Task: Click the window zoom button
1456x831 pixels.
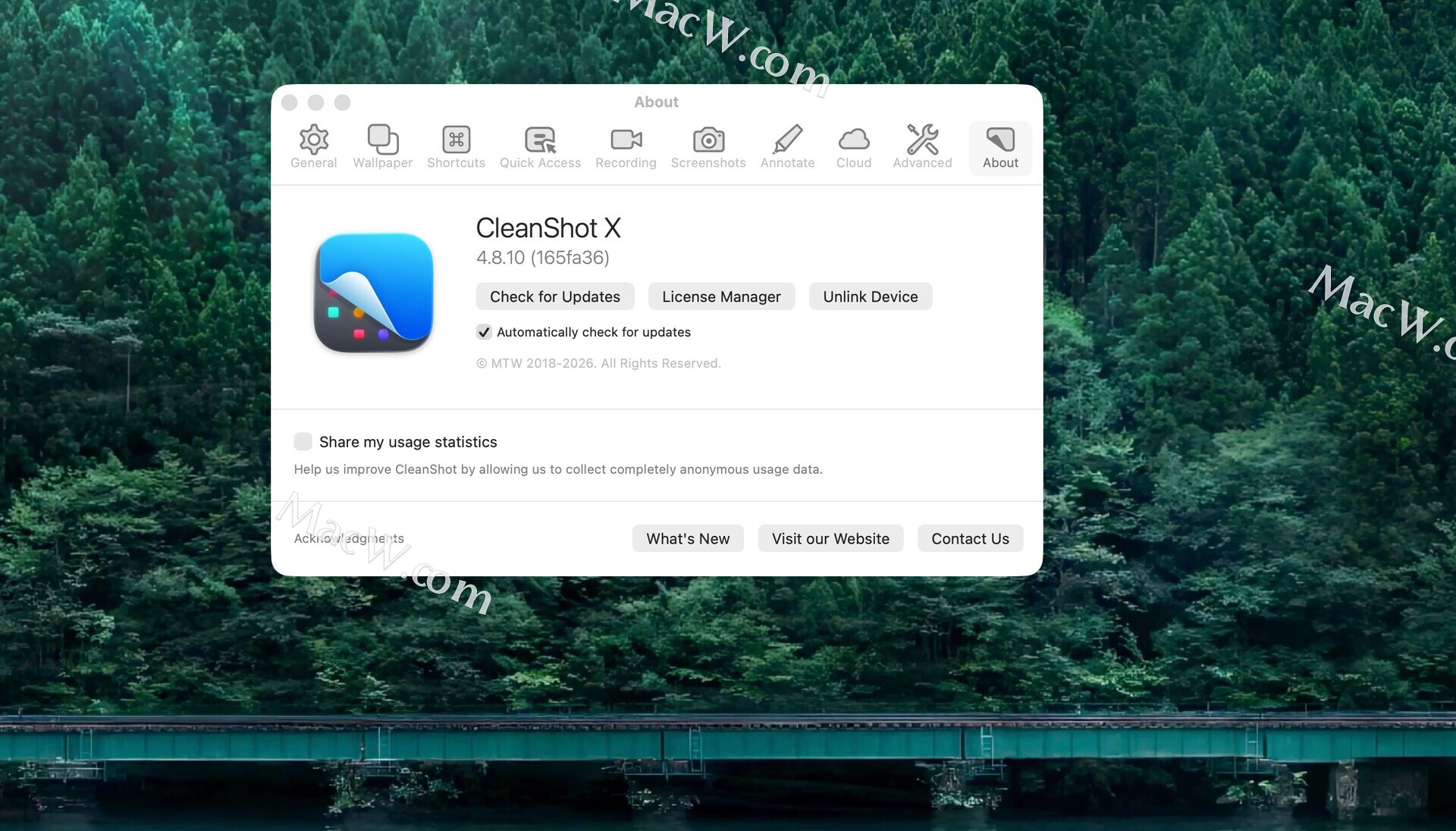Action: click(x=342, y=102)
